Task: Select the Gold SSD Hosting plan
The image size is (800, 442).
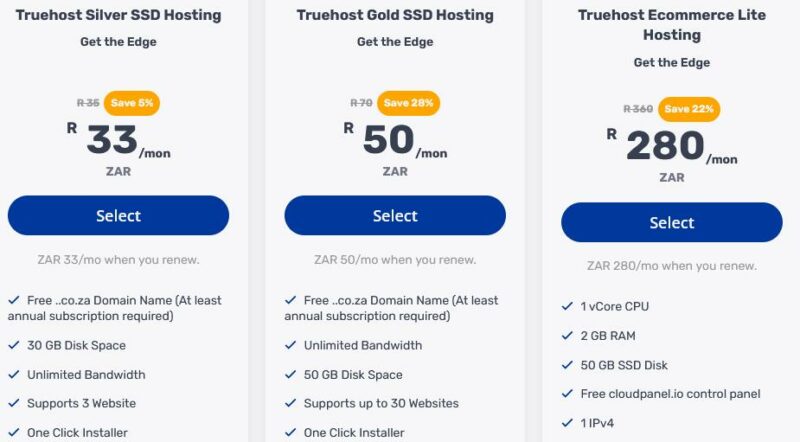Action: 395,215
